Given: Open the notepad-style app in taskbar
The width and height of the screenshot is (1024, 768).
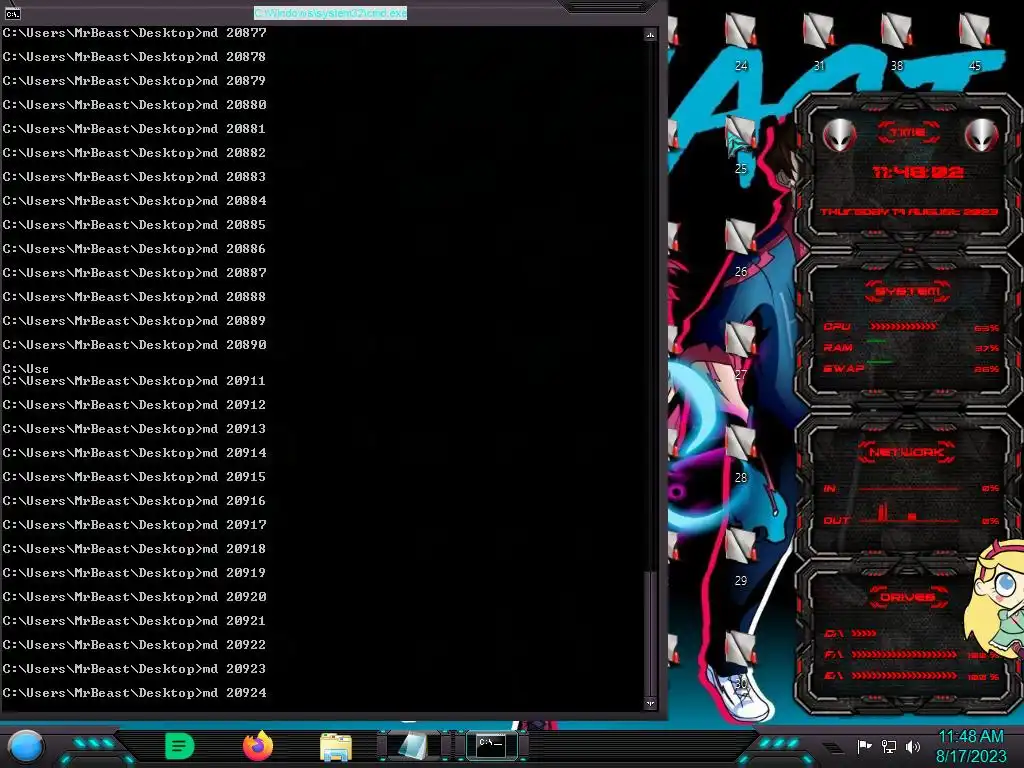Looking at the screenshot, I should pos(413,746).
